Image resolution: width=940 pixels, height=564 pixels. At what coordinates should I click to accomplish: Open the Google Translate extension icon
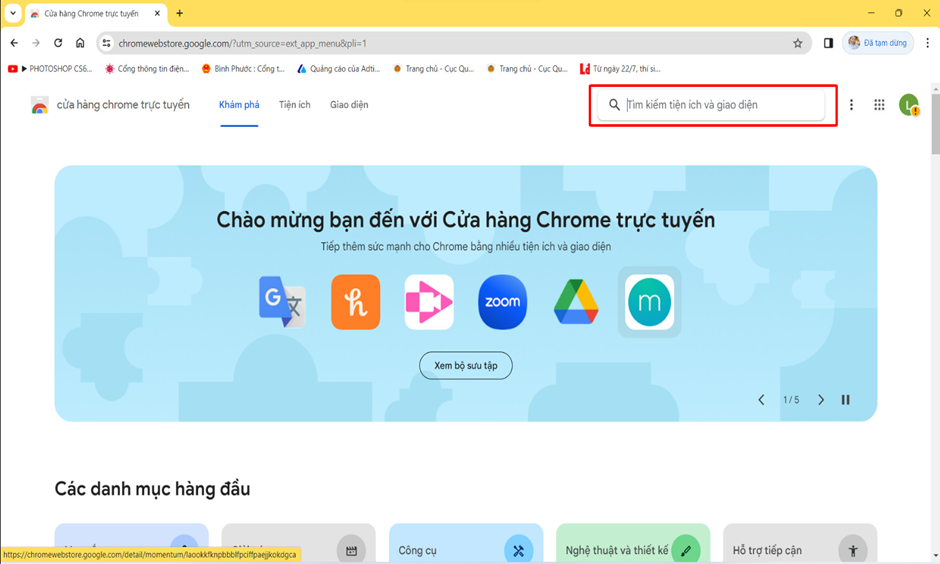pyautogui.click(x=282, y=301)
